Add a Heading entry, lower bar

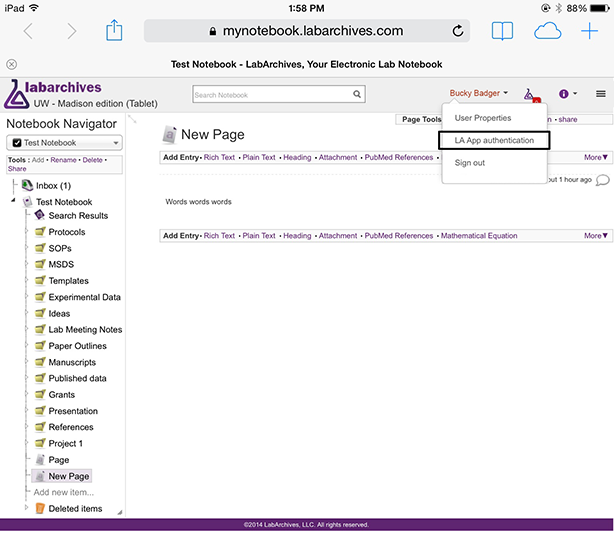pos(297,236)
